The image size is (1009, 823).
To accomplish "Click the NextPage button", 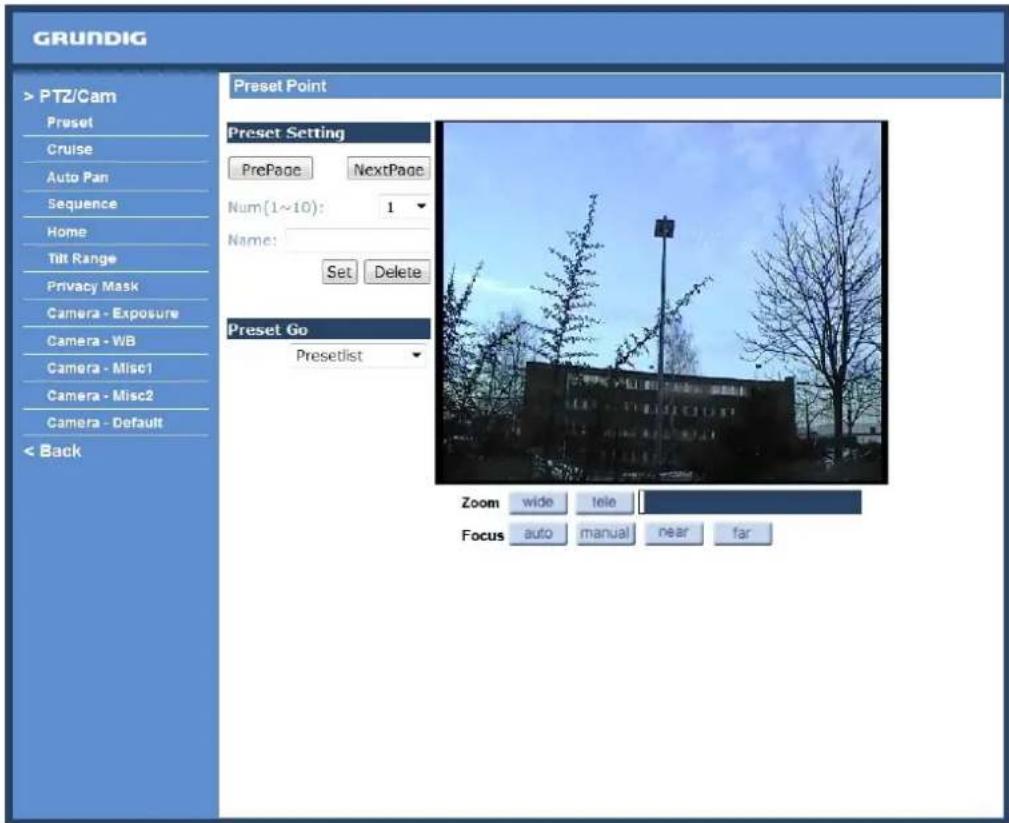I will pos(388,169).
